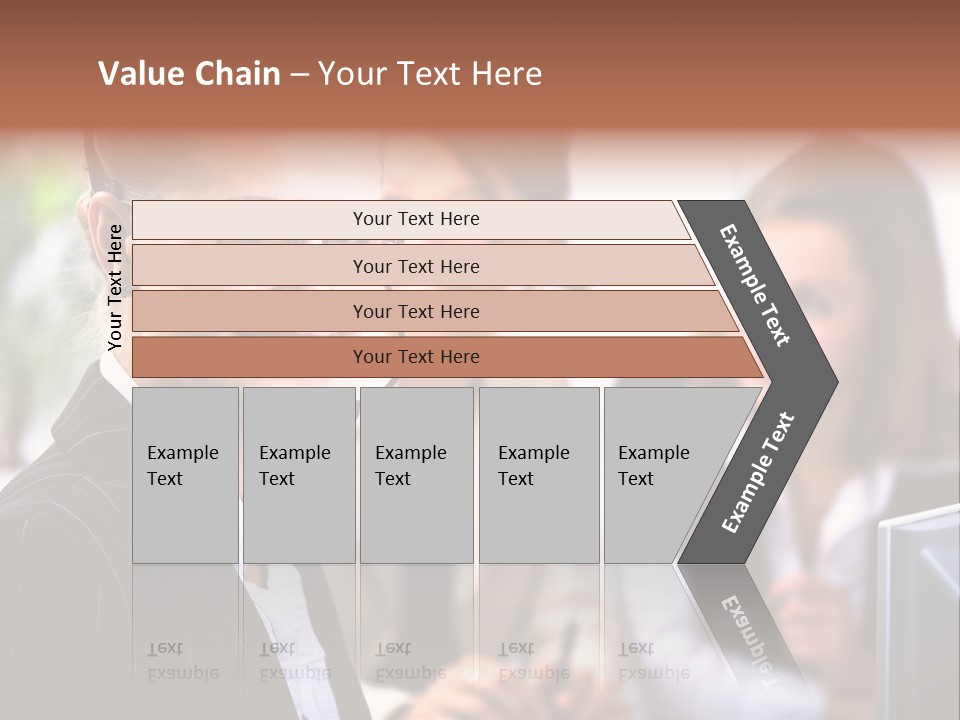Select the lower dark chevron arm "Example Text"
The image size is (960, 720).
(758, 472)
